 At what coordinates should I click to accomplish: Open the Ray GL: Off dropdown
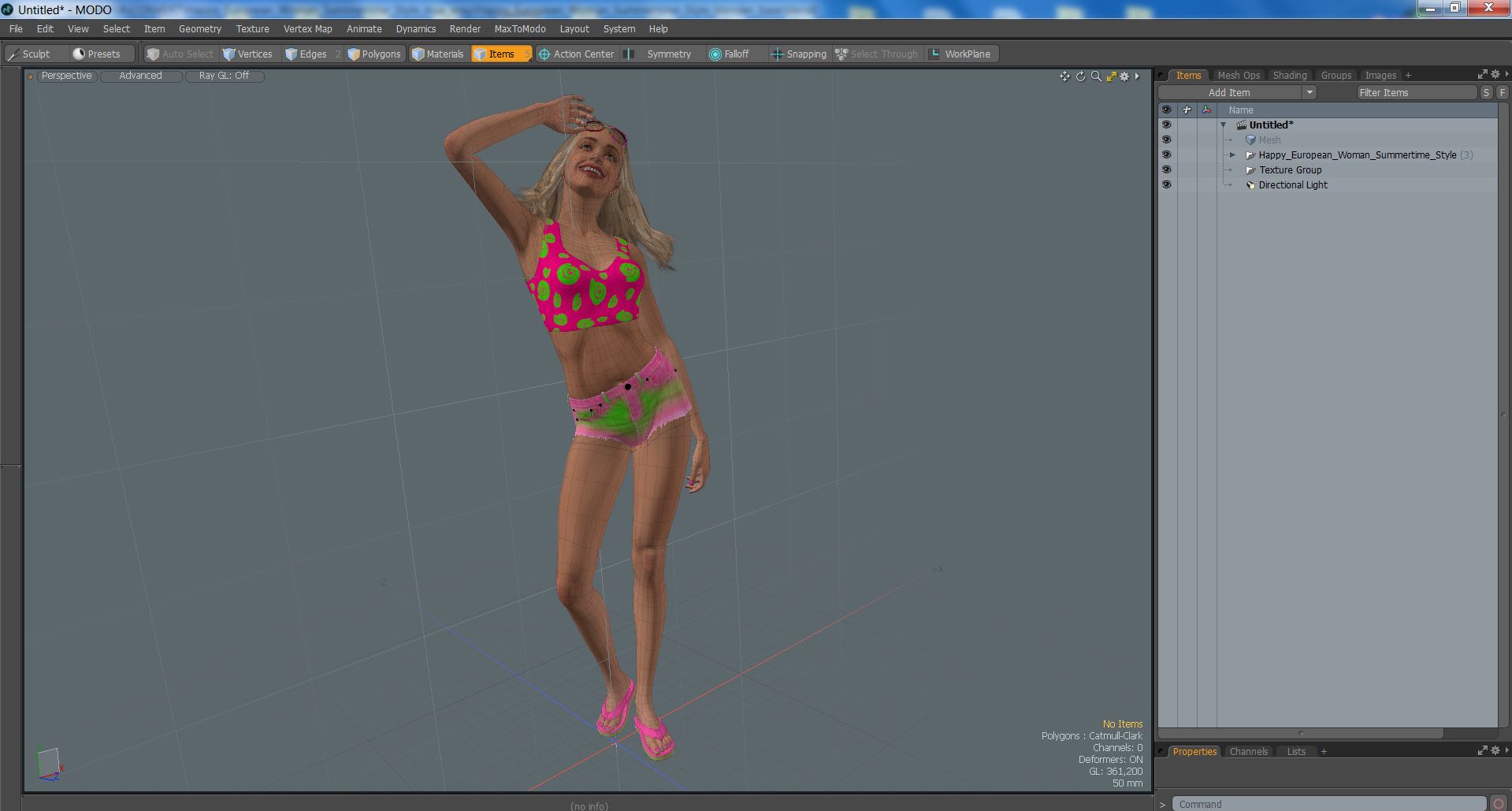[x=224, y=76]
